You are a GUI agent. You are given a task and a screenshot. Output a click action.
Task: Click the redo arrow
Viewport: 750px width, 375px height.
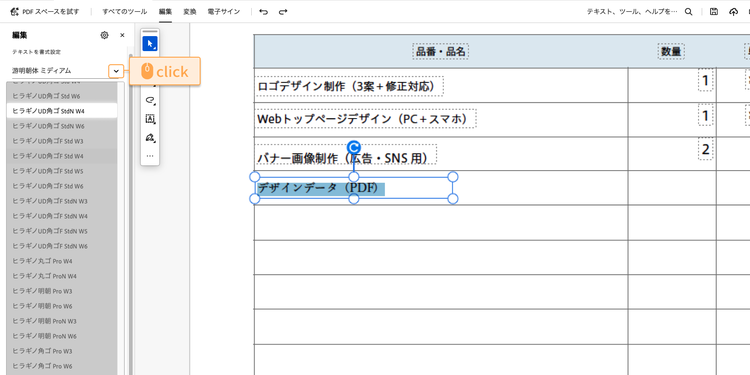pyautogui.click(x=283, y=12)
